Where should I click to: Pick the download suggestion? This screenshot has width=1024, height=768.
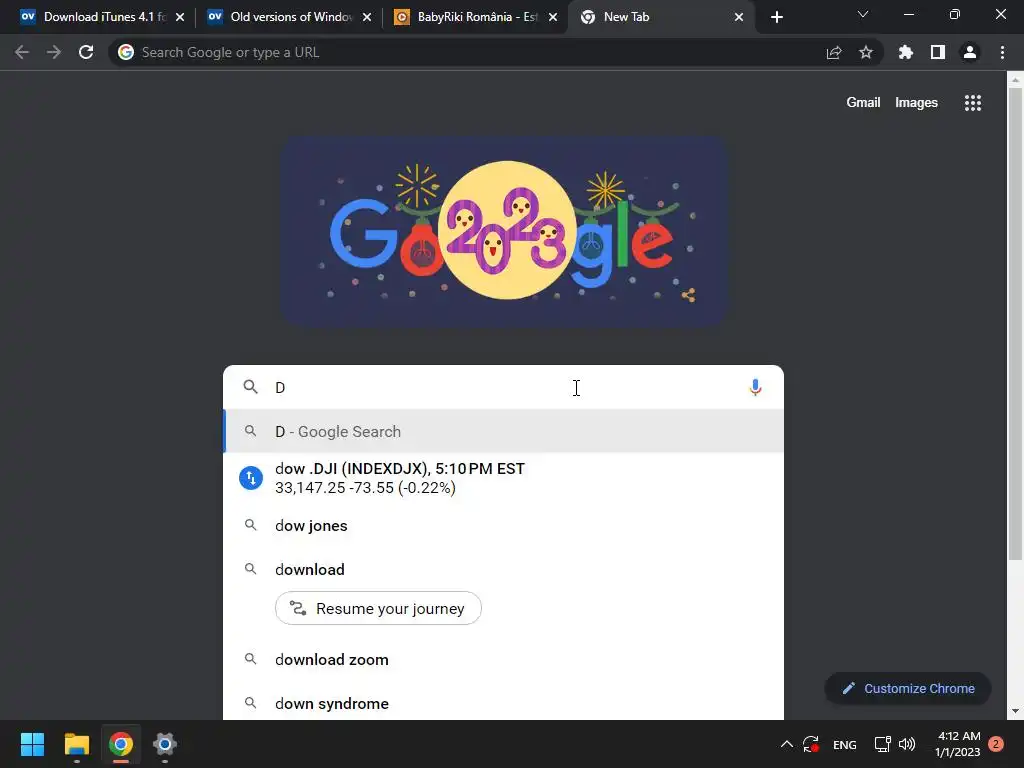504,569
